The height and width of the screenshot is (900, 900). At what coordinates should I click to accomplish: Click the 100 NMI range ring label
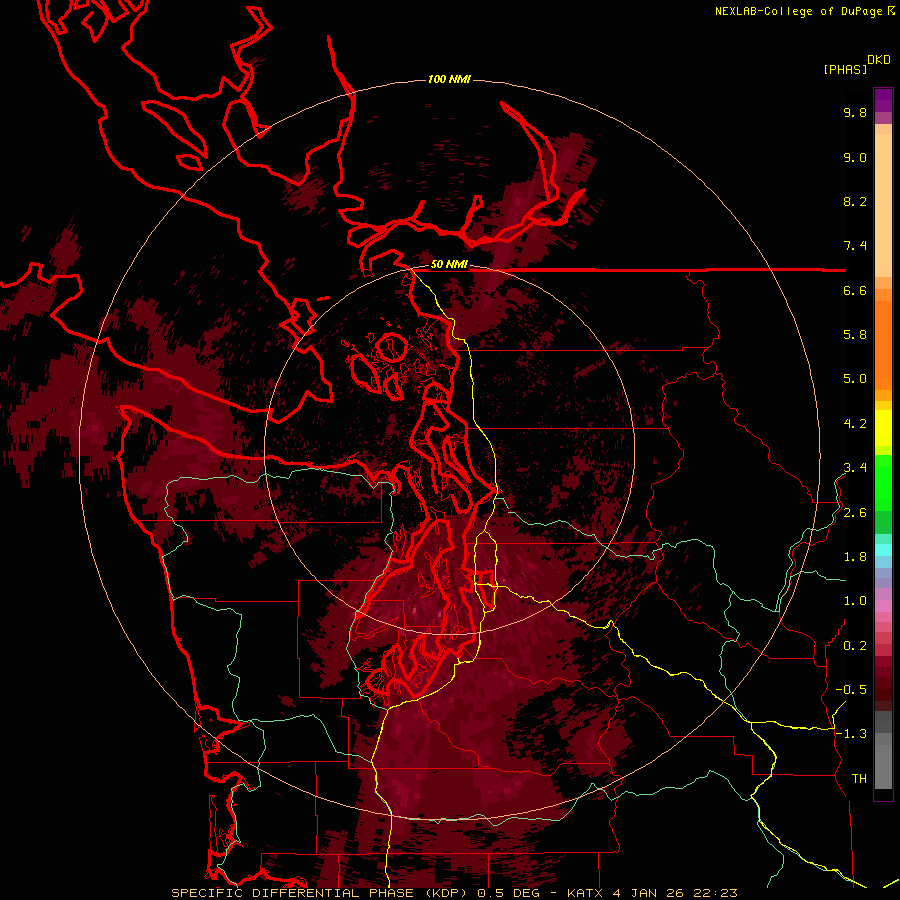coord(449,79)
